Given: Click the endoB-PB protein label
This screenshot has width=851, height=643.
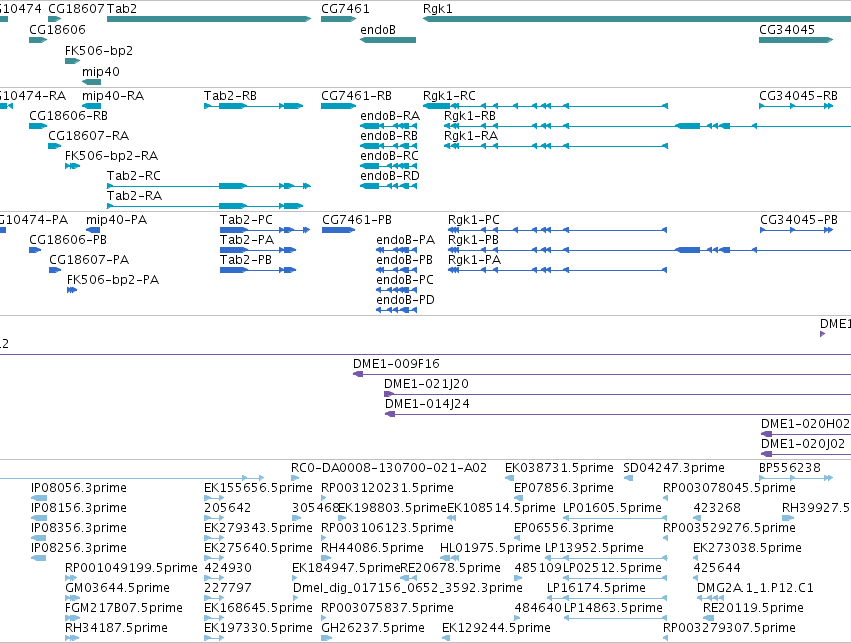Looking at the screenshot, I should point(404,260).
